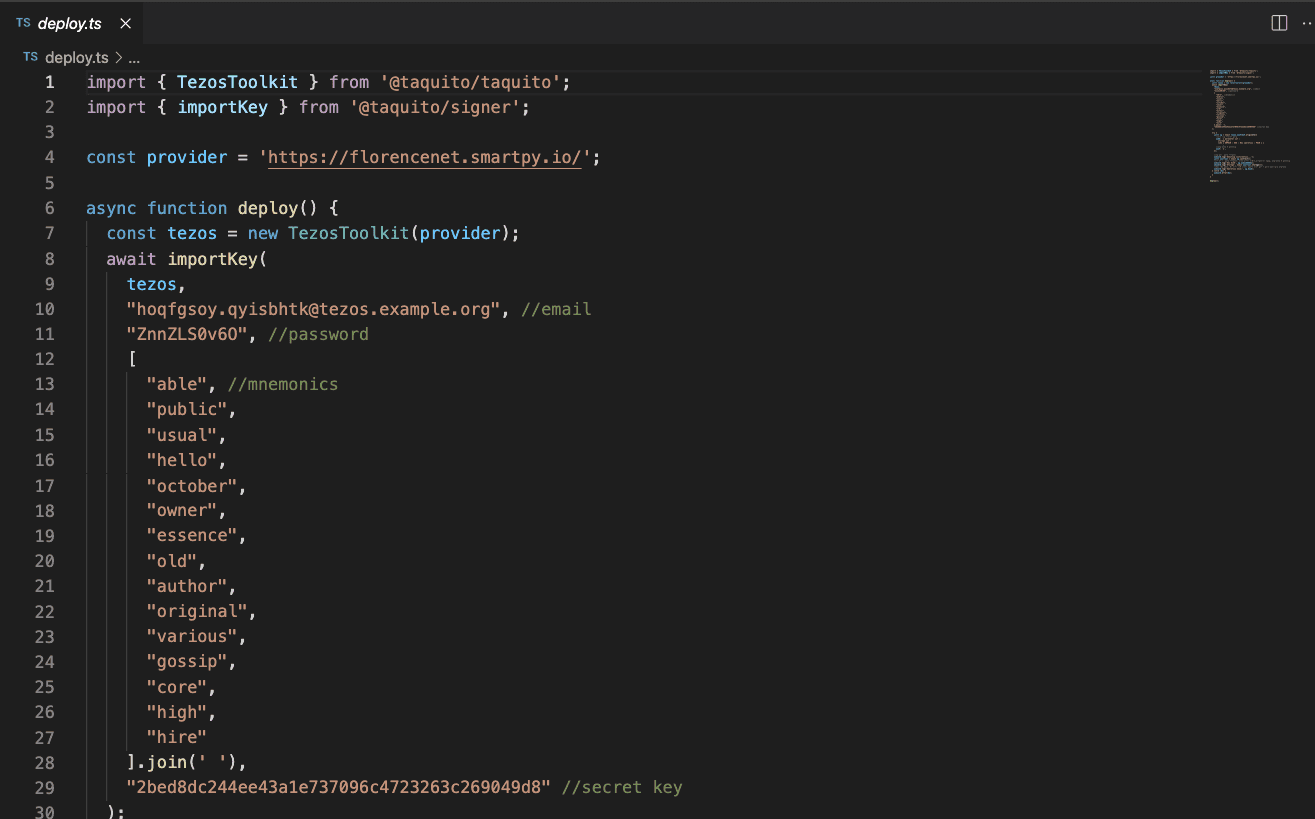This screenshot has width=1315, height=819.
Task: Select the deploy.ts tab
Action: pos(69,23)
